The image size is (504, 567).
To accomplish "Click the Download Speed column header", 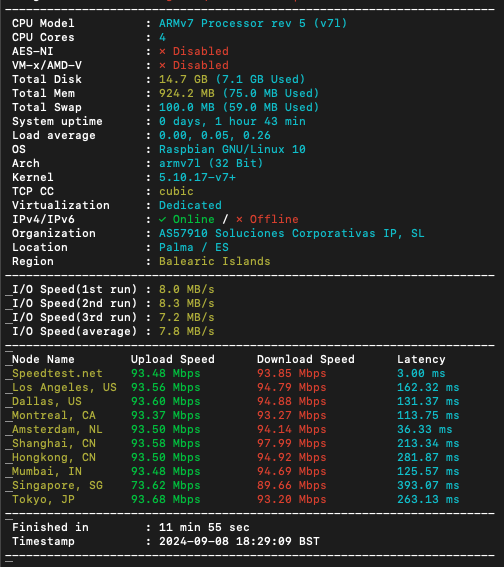I will pyautogui.click(x=306, y=359).
